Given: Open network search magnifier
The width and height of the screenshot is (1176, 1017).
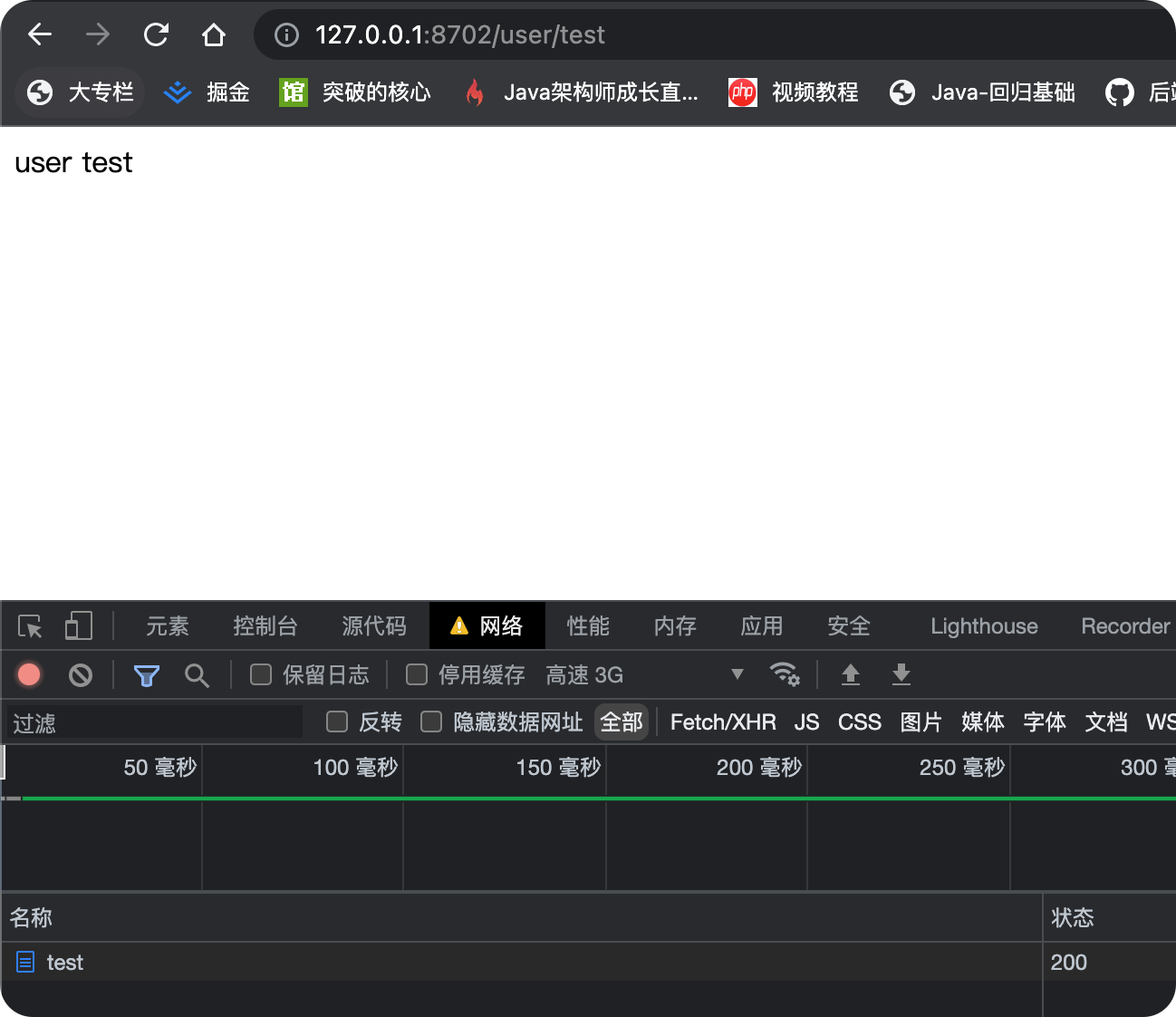Looking at the screenshot, I should (x=197, y=675).
